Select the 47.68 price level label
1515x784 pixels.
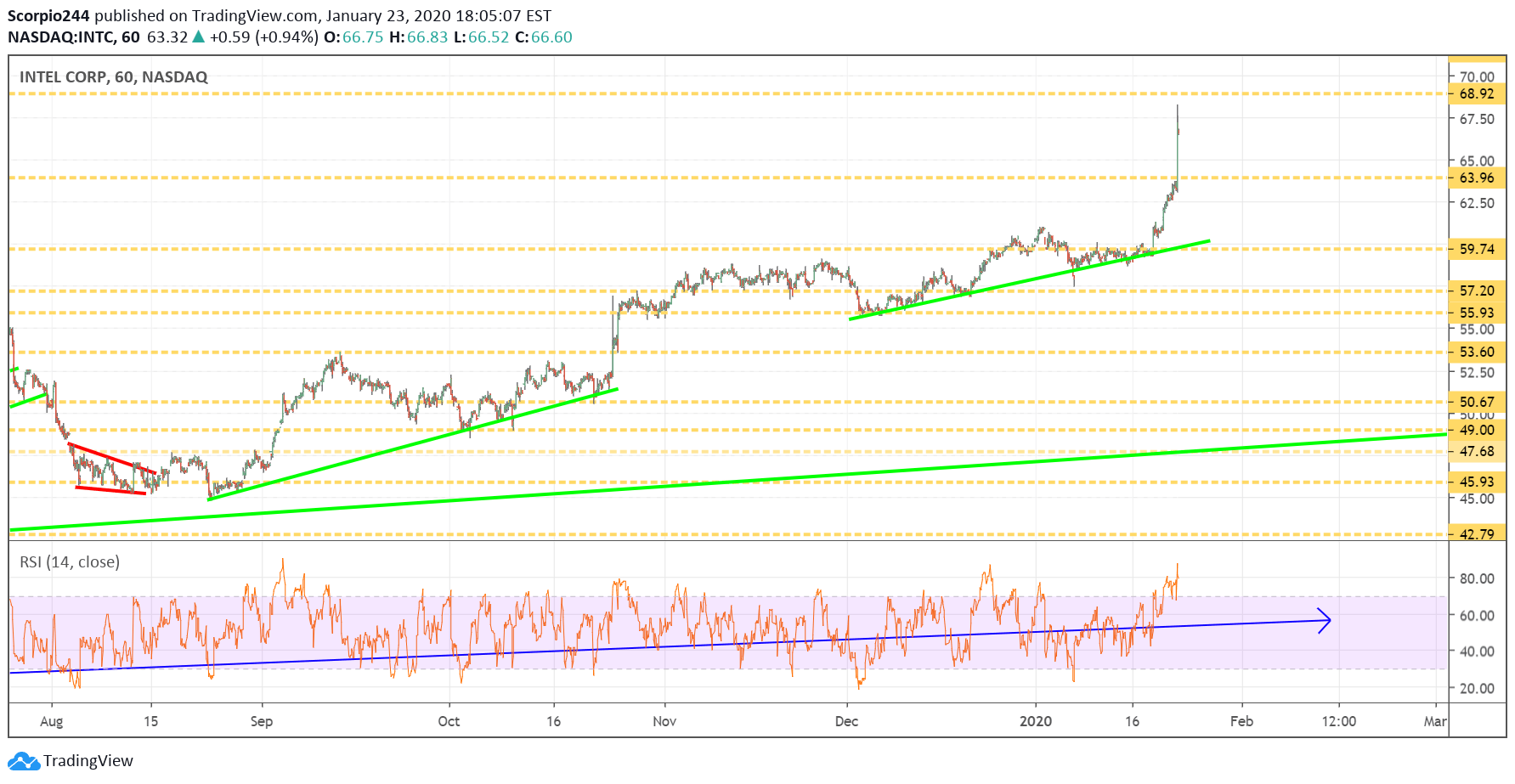pos(1477,451)
